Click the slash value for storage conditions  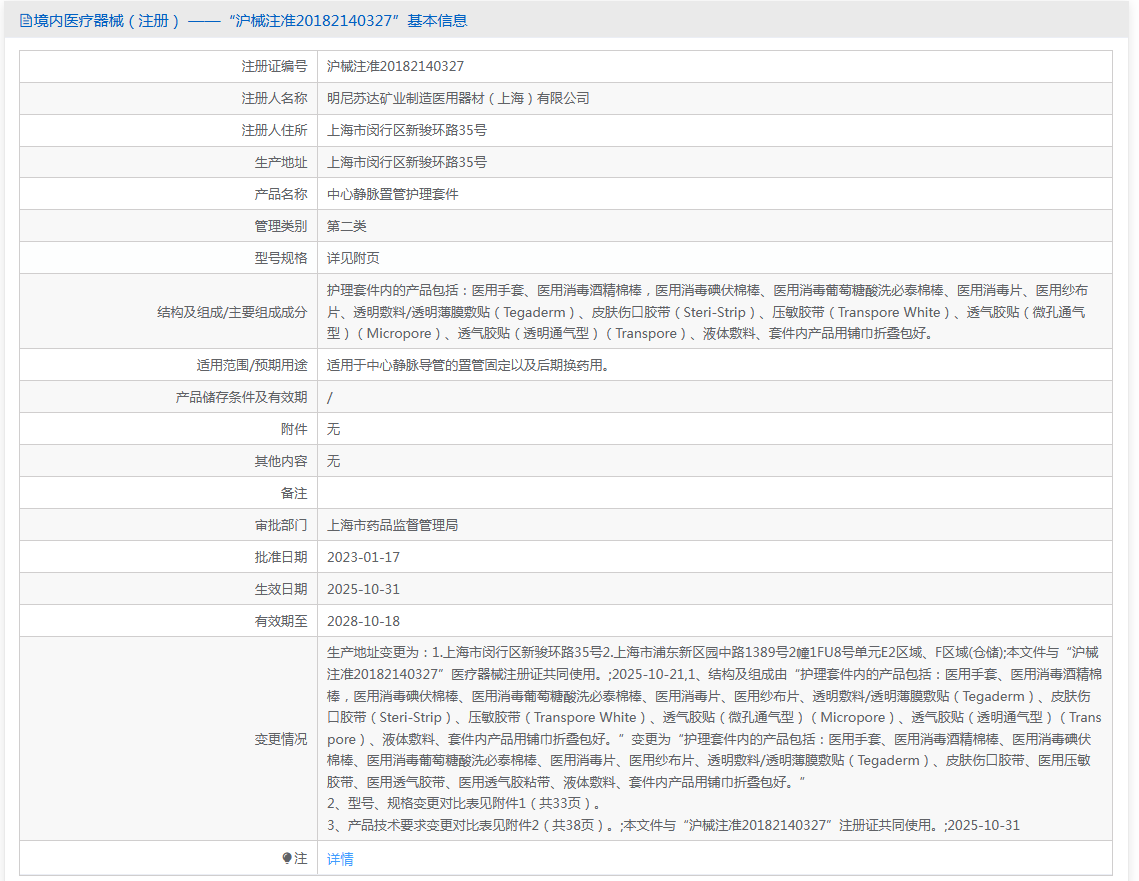(x=330, y=397)
